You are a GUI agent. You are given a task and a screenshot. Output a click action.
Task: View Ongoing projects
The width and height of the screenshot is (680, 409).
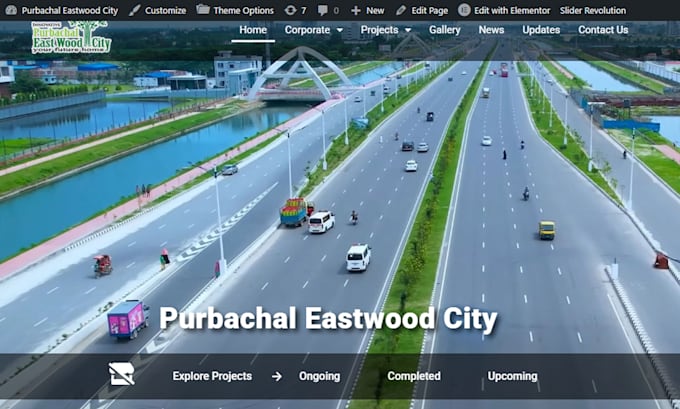(x=319, y=376)
